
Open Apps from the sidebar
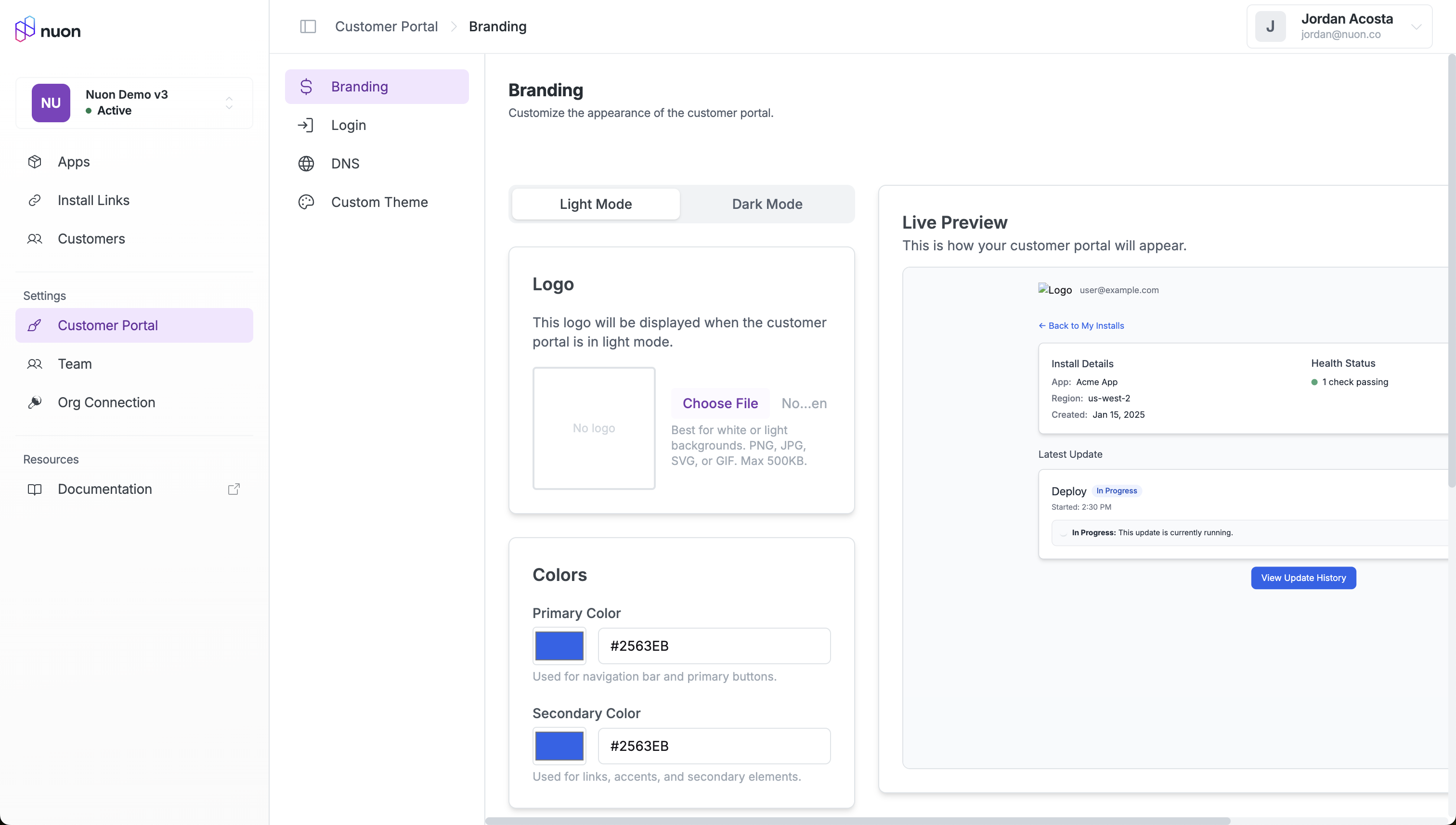(73, 162)
